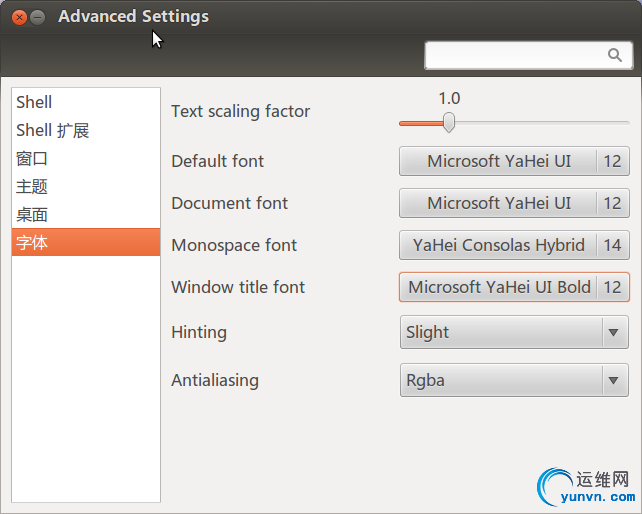Expand the Antialiasing dropdown arrow
The width and height of the screenshot is (642, 514).
[x=614, y=380]
